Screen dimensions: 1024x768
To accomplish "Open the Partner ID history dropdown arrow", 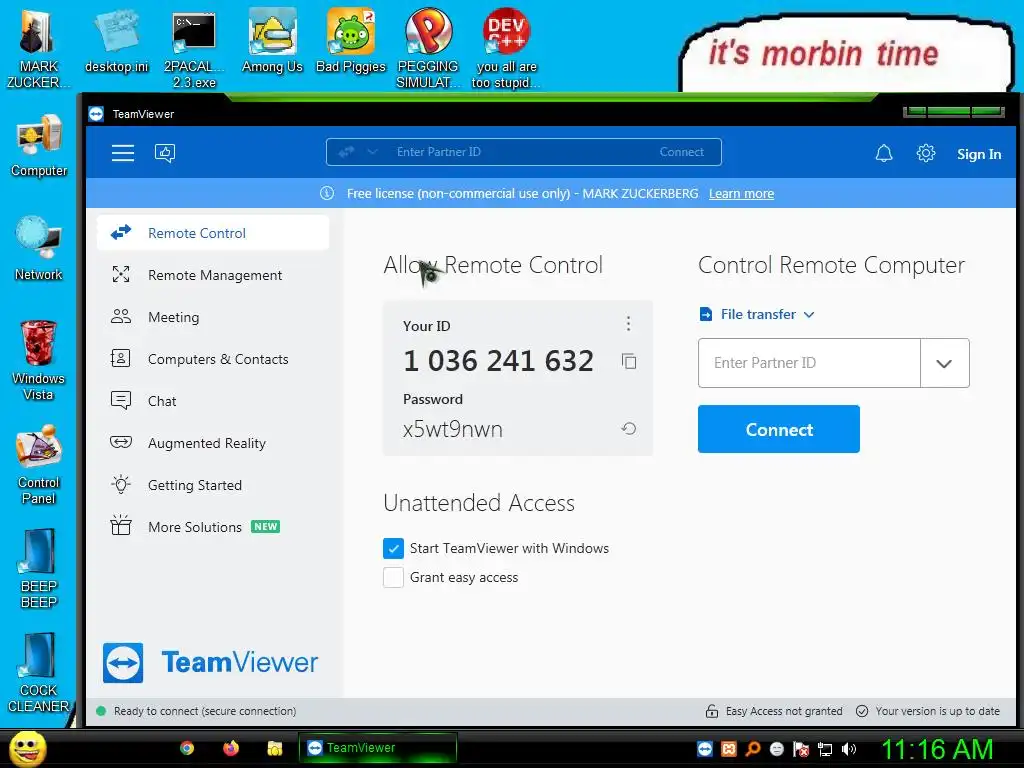I will point(944,363).
